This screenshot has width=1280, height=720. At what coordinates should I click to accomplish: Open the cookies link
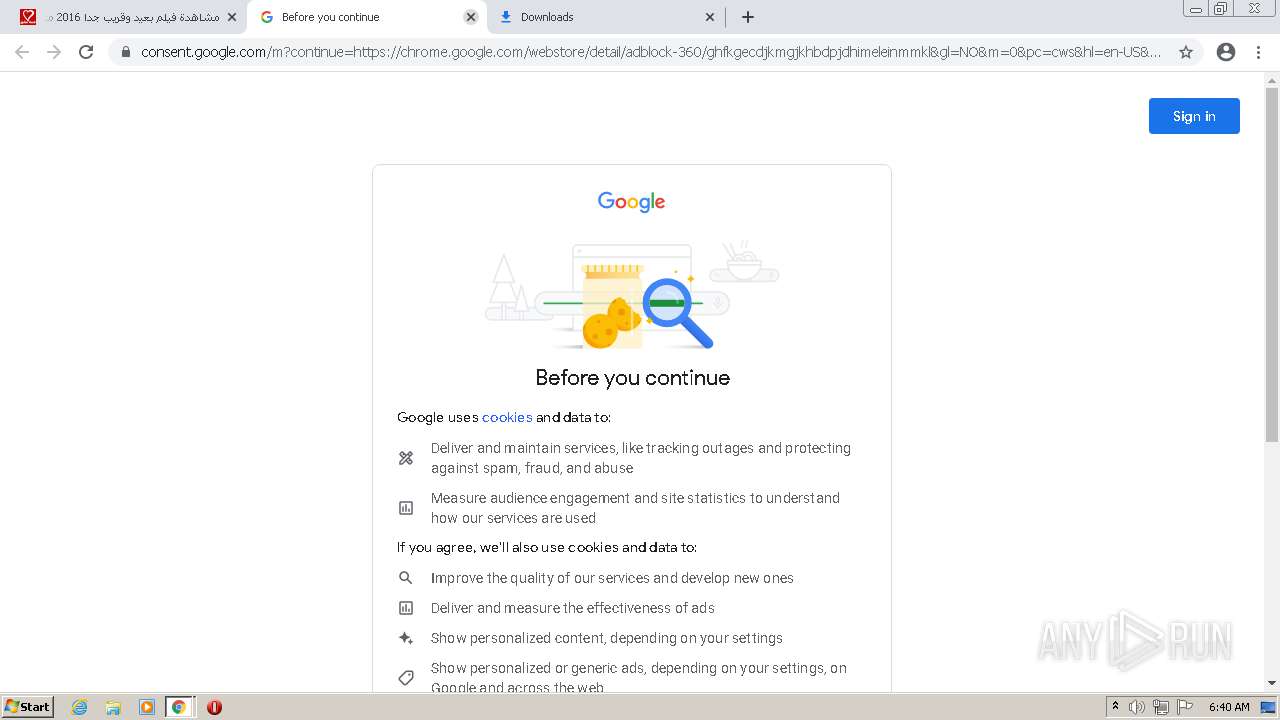[507, 417]
